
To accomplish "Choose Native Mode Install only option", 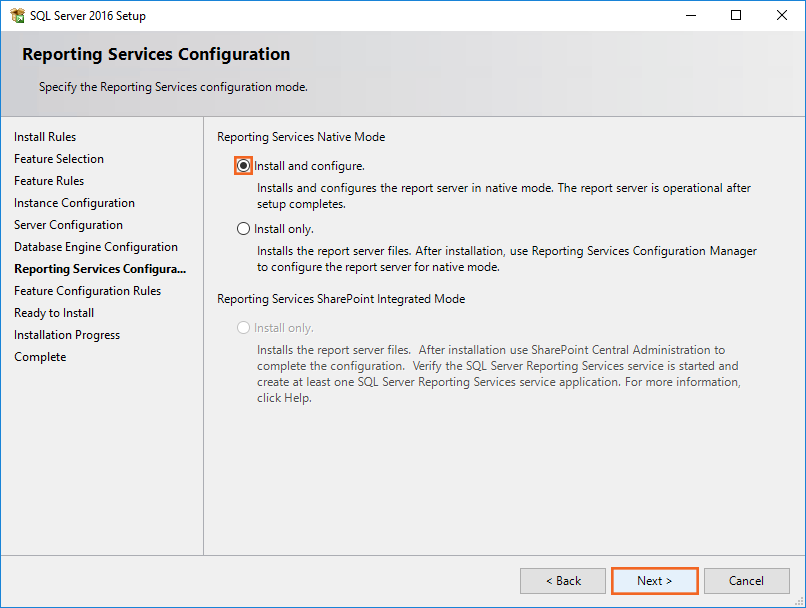I will click(x=244, y=229).
